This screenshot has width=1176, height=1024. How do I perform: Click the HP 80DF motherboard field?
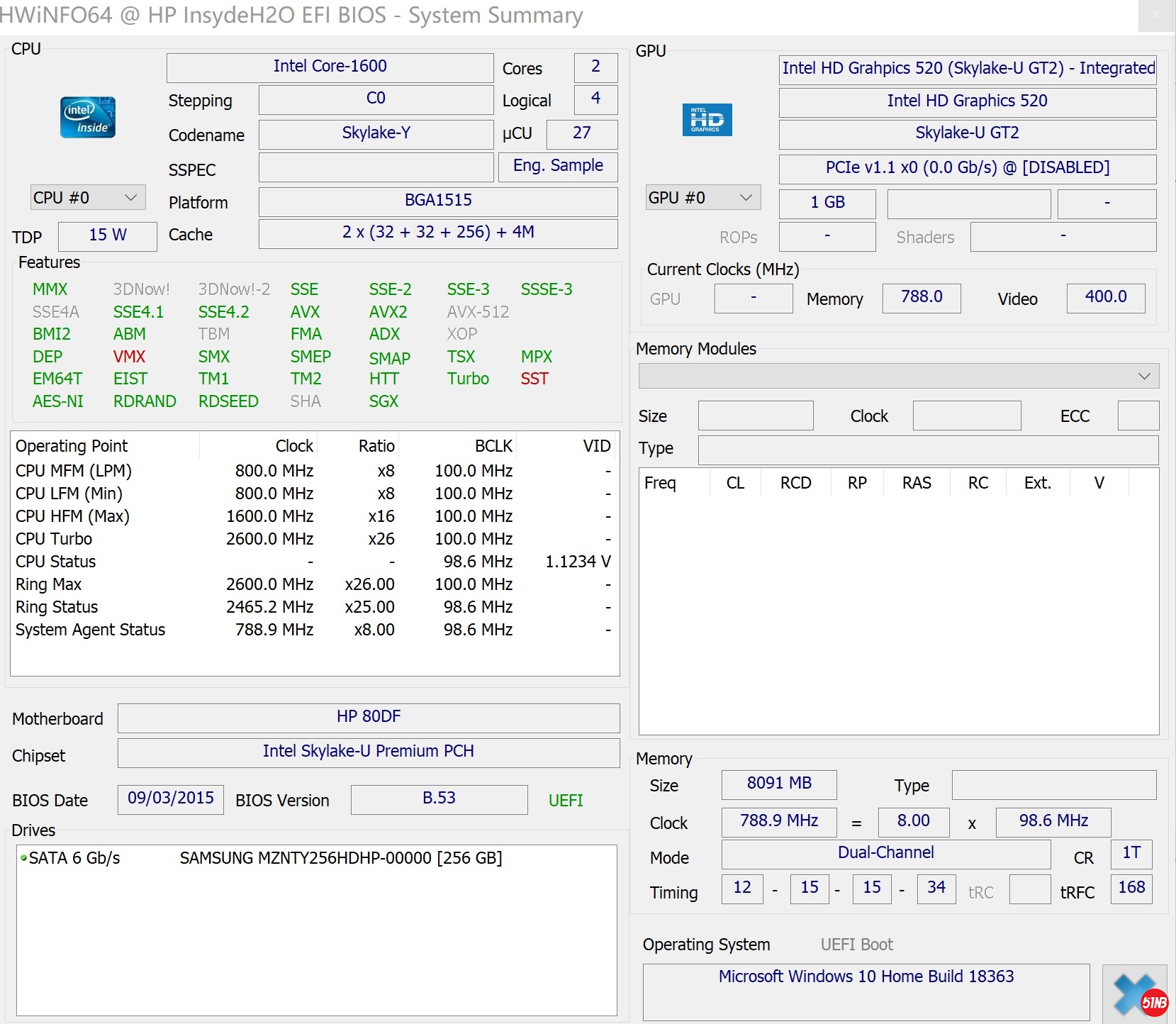tap(368, 717)
